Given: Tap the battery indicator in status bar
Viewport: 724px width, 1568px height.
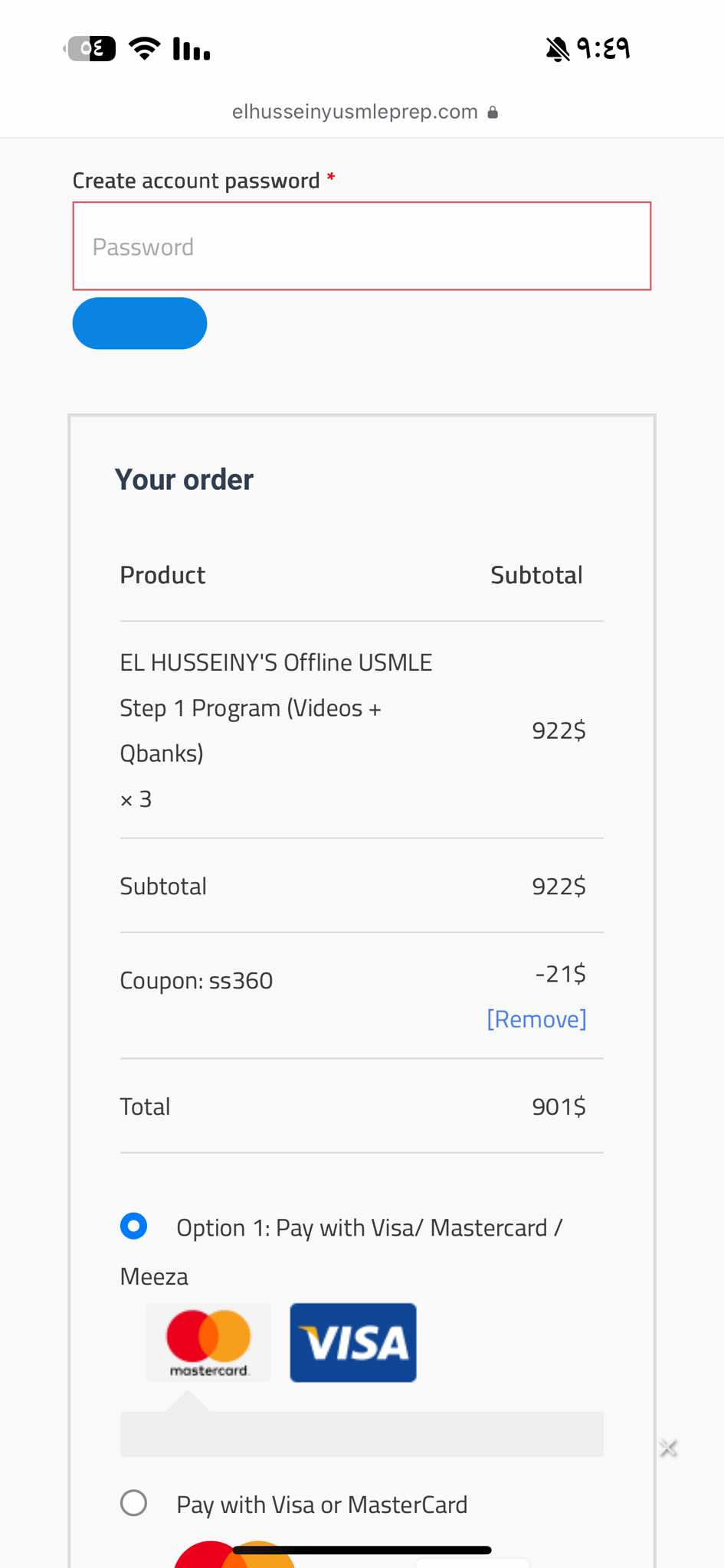Looking at the screenshot, I should pos(91,49).
